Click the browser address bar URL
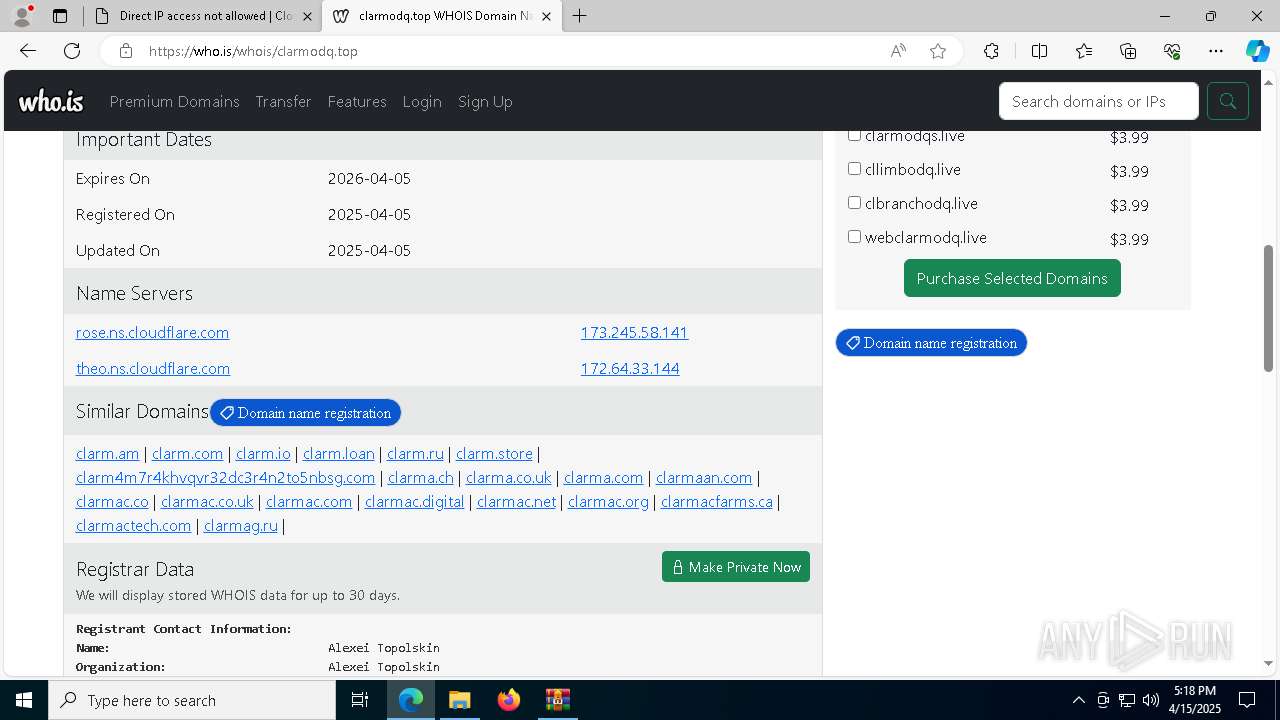1280x720 pixels. click(x=253, y=51)
